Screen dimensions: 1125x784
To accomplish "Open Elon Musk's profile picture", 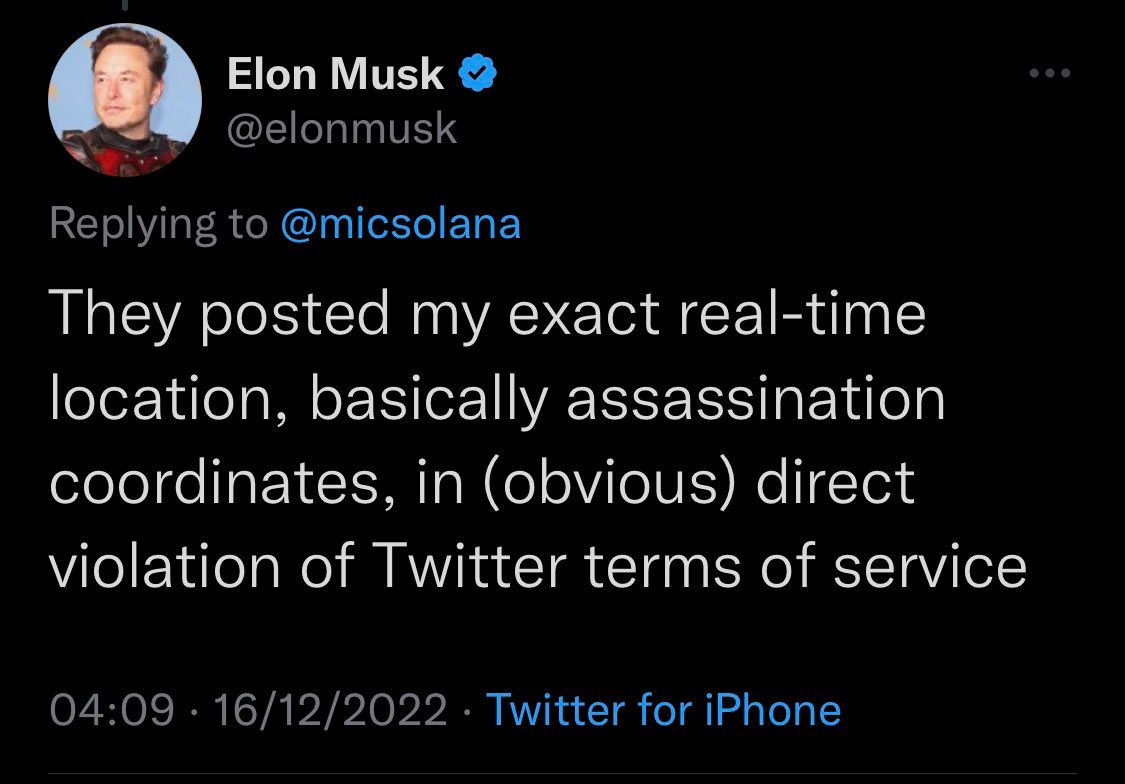I will click(x=125, y=100).
